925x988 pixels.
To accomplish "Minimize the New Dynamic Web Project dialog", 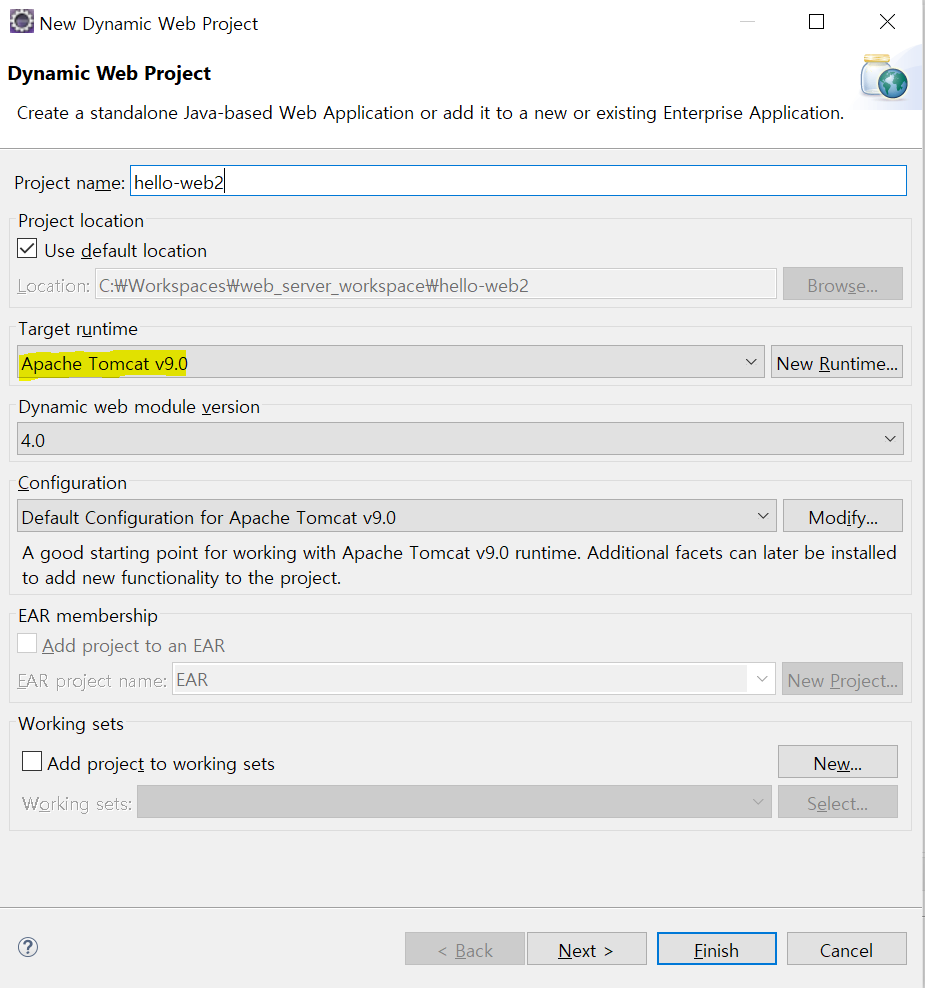I will (747, 21).
